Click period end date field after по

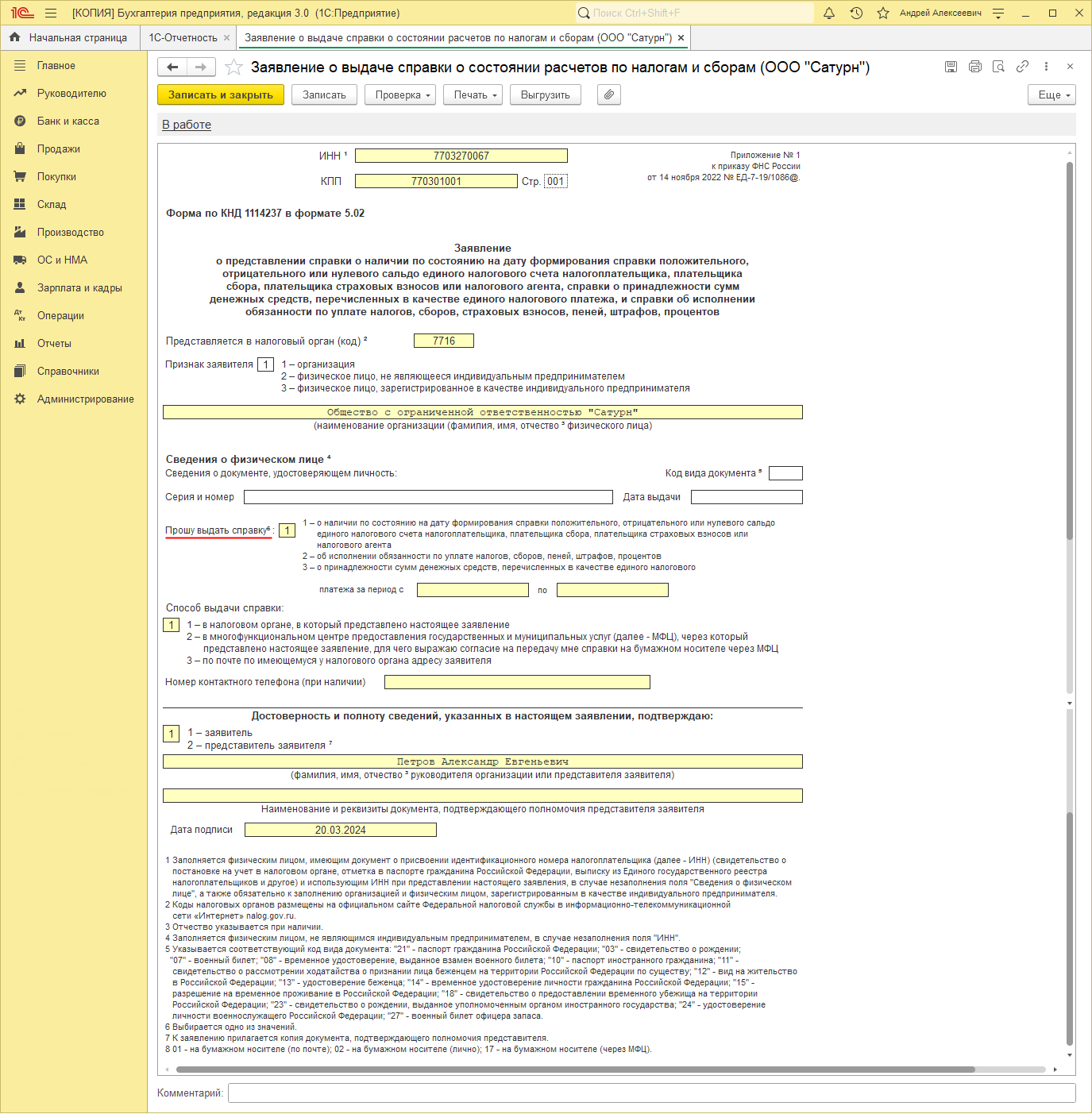pyautogui.click(x=612, y=590)
